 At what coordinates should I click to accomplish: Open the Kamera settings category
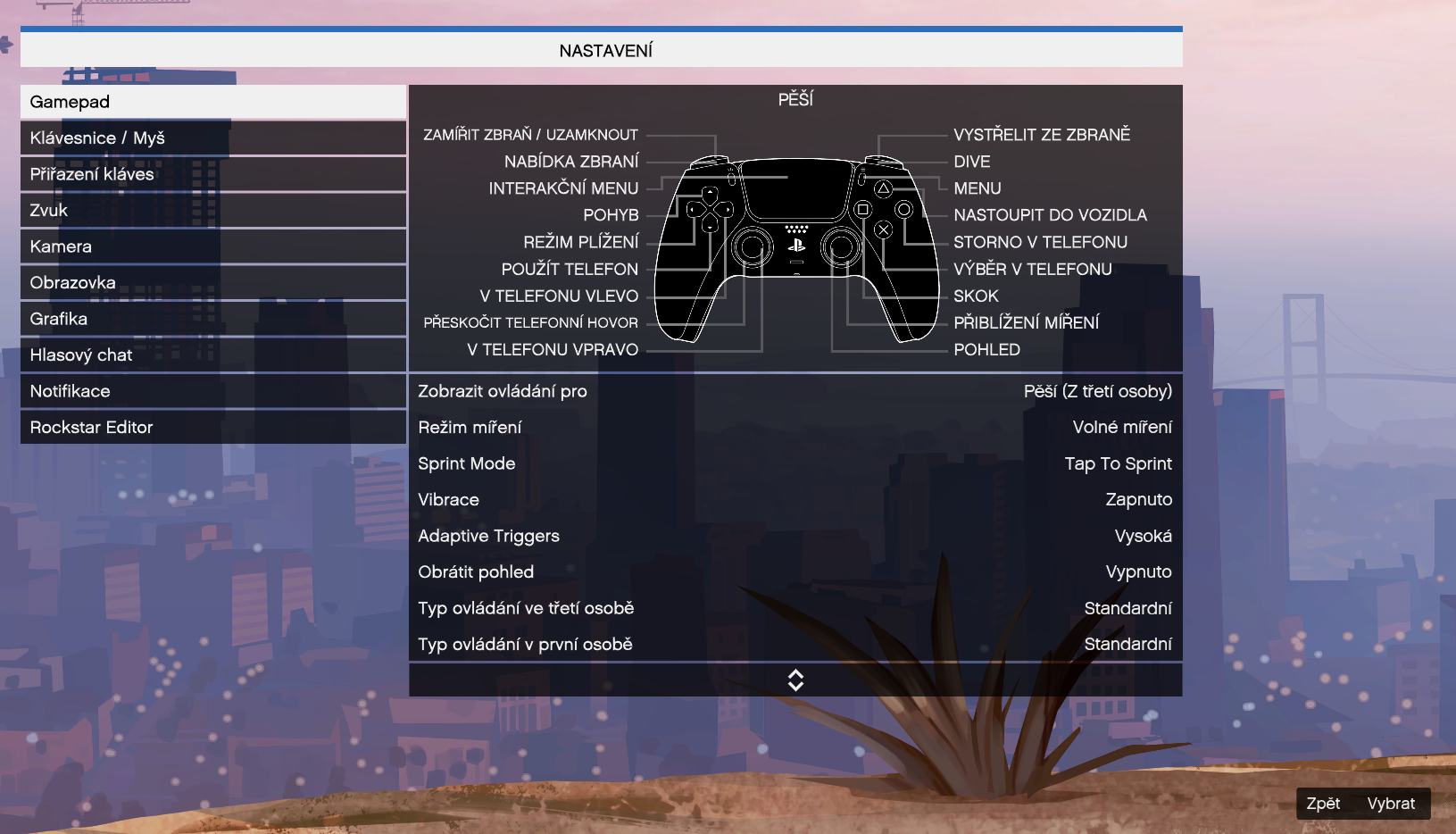coord(213,246)
